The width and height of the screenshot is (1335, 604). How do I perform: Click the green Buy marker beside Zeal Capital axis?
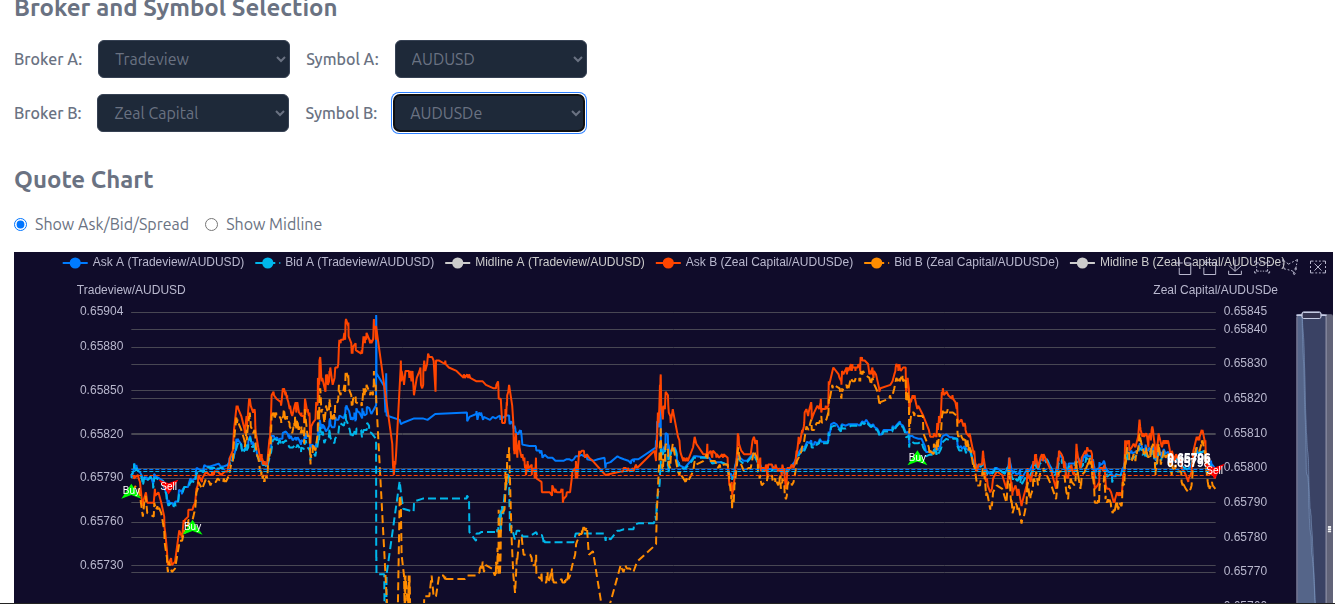[917, 458]
